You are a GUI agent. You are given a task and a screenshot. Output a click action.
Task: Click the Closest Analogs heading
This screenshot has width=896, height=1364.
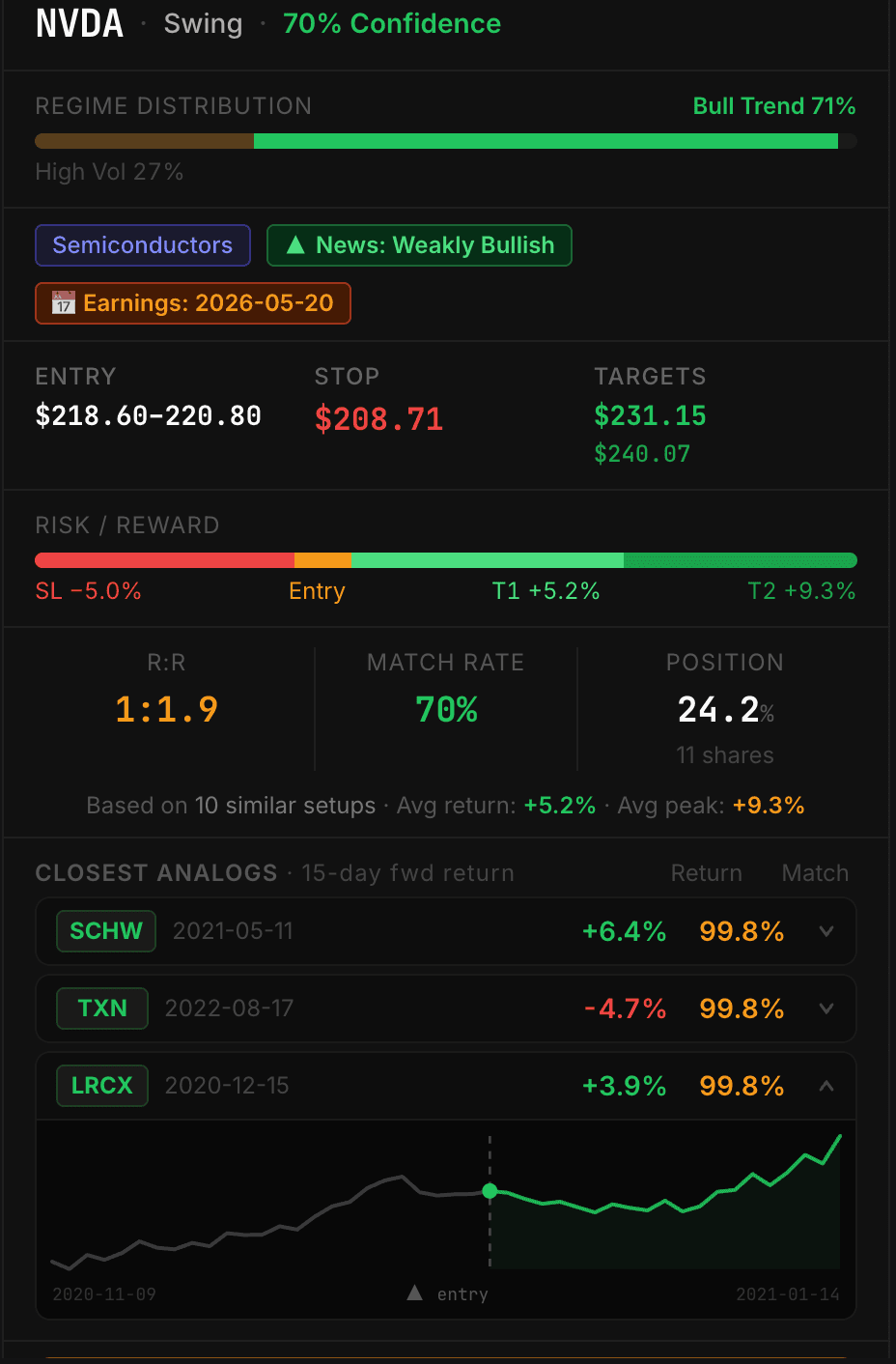tap(156, 873)
